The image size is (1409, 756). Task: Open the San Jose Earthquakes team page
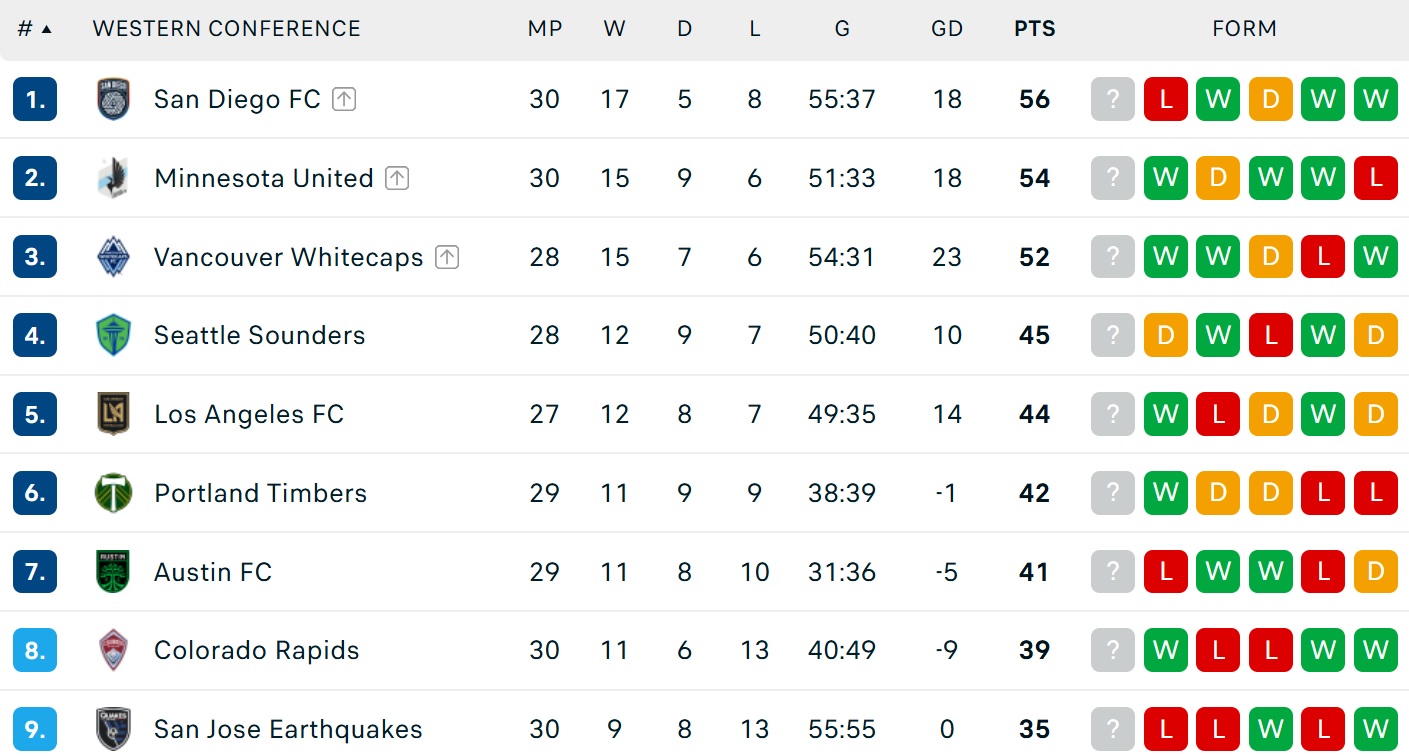[288, 729]
